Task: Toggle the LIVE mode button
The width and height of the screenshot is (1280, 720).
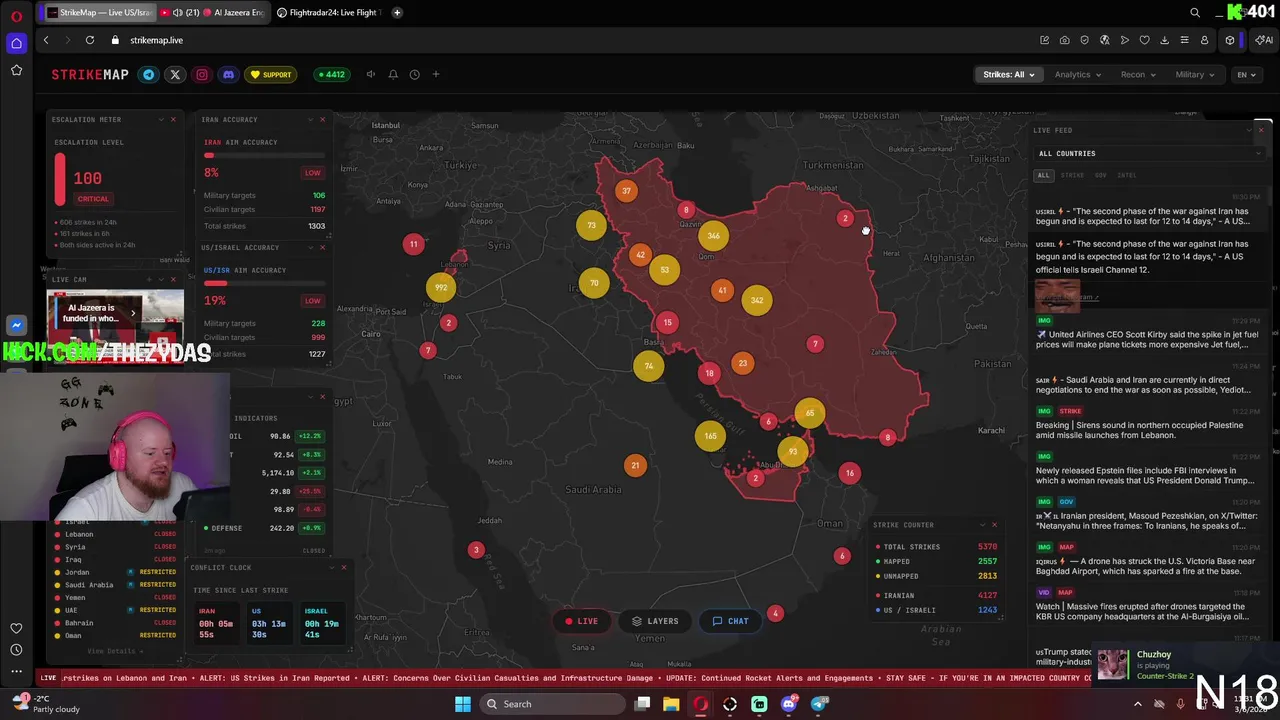Action: click(581, 621)
